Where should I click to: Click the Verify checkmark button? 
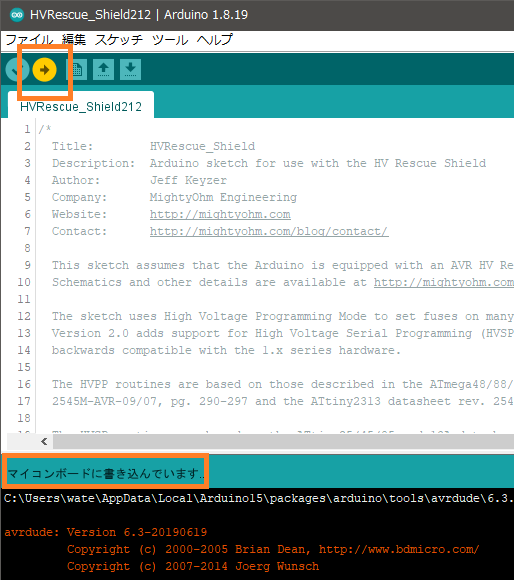(x=17, y=70)
